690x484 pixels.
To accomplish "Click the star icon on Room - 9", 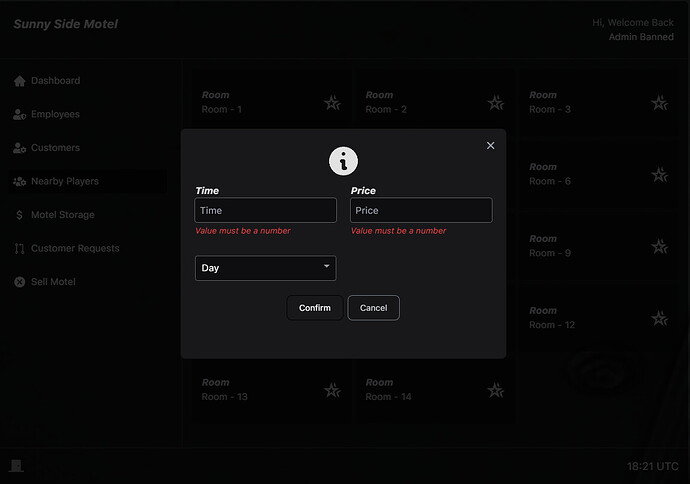I will pyautogui.click(x=660, y=246).
